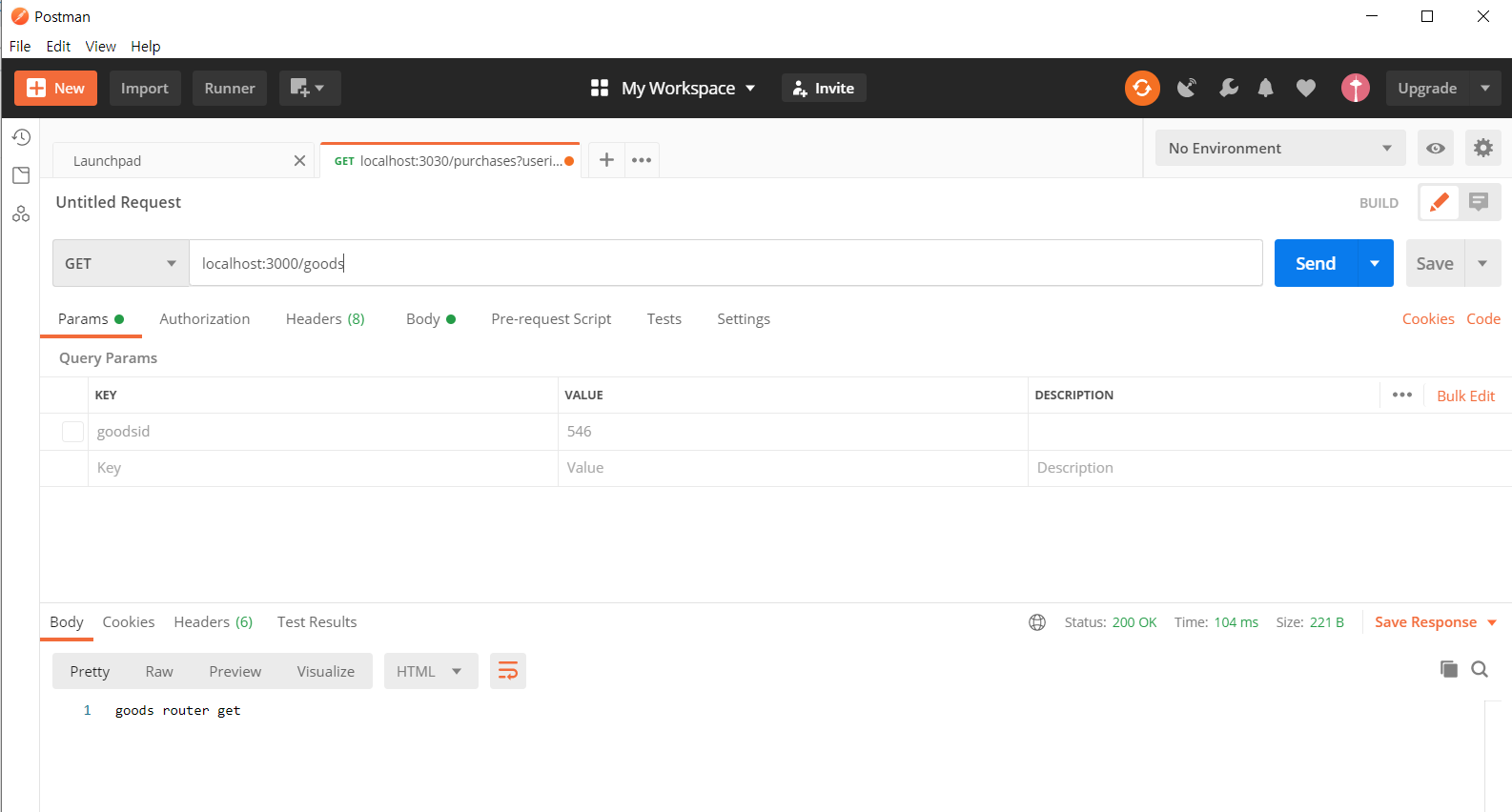Expand the Upgrade dropdown arrow
Screen dimensions: 1512x812
[x=1484, y=88]
